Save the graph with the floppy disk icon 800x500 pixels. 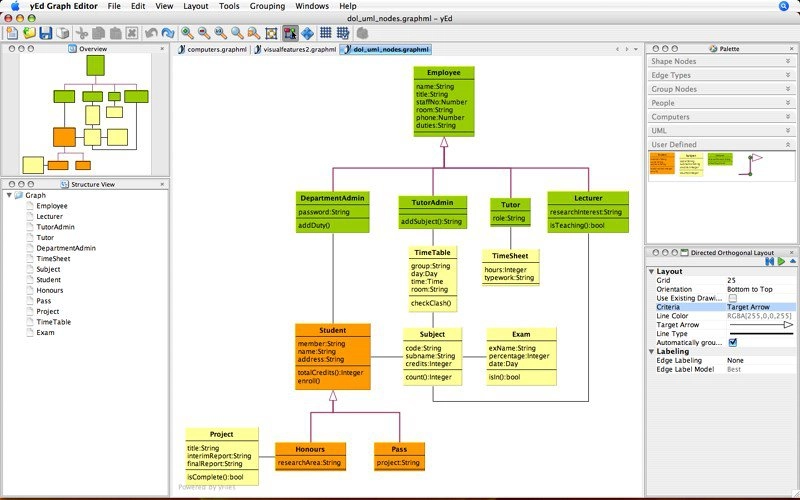point(46,34)
